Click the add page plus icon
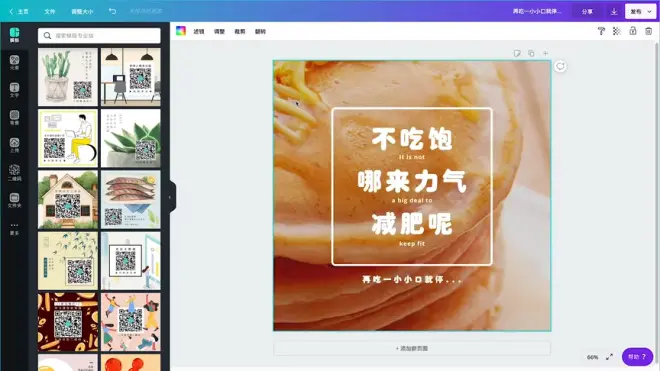 coord(546,53)
